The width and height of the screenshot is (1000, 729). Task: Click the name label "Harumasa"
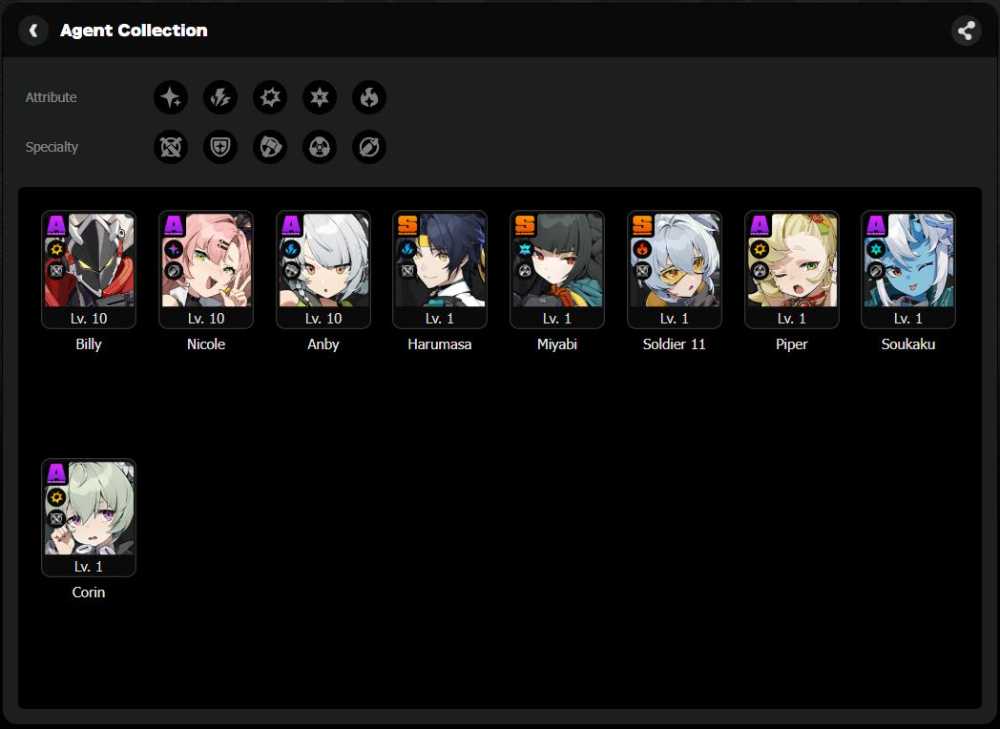[440, 344]
